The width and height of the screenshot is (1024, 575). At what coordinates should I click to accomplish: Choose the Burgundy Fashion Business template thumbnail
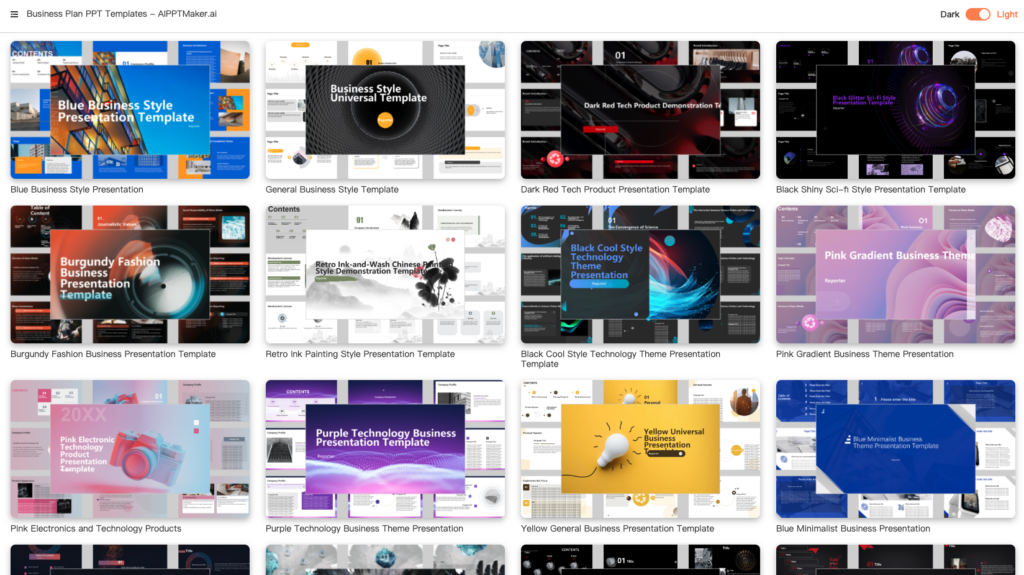[x=130, y=275]
